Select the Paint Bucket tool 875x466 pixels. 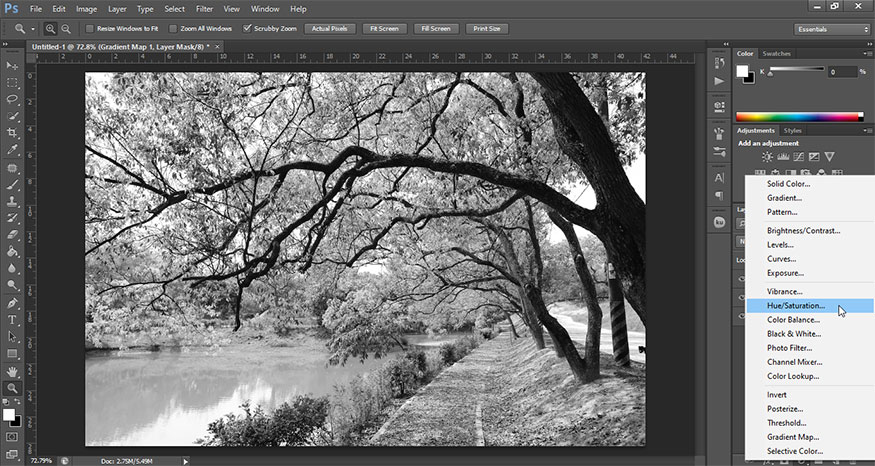coord(12,252)
